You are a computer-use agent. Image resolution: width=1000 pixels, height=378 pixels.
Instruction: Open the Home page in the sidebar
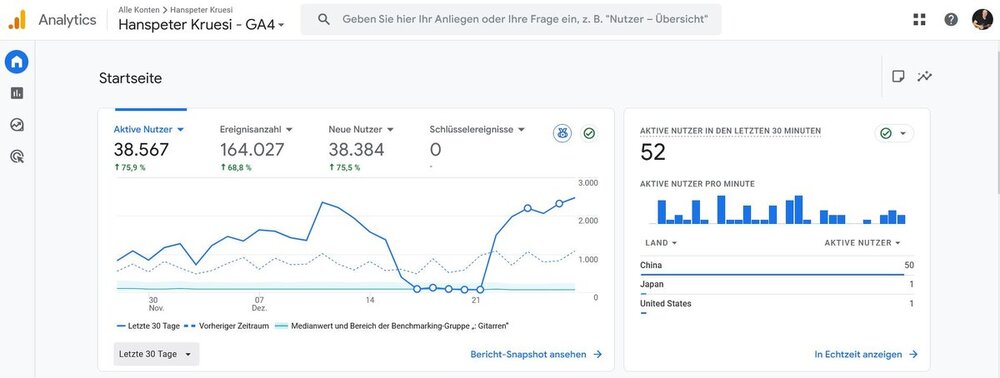[x=17, y=62]
